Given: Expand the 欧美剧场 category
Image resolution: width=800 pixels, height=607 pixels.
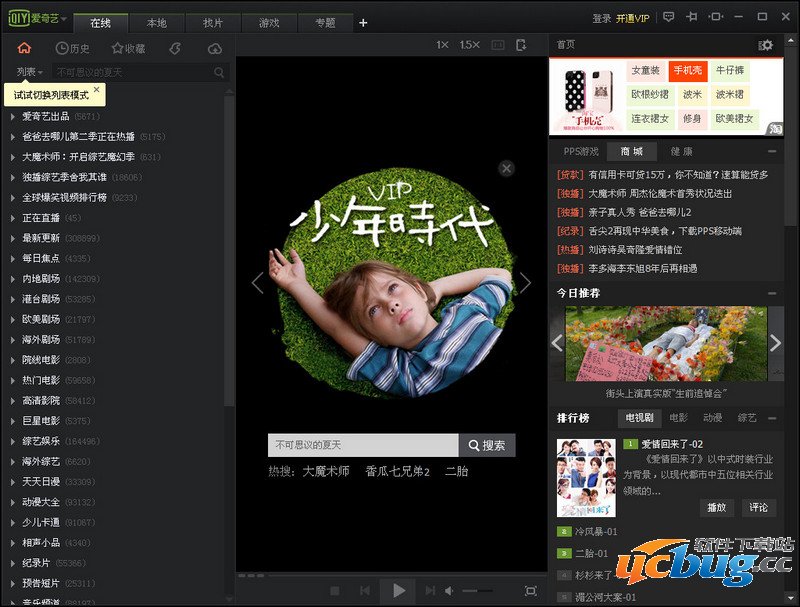Looking at the screenshot, I should (x=12, y=320).
